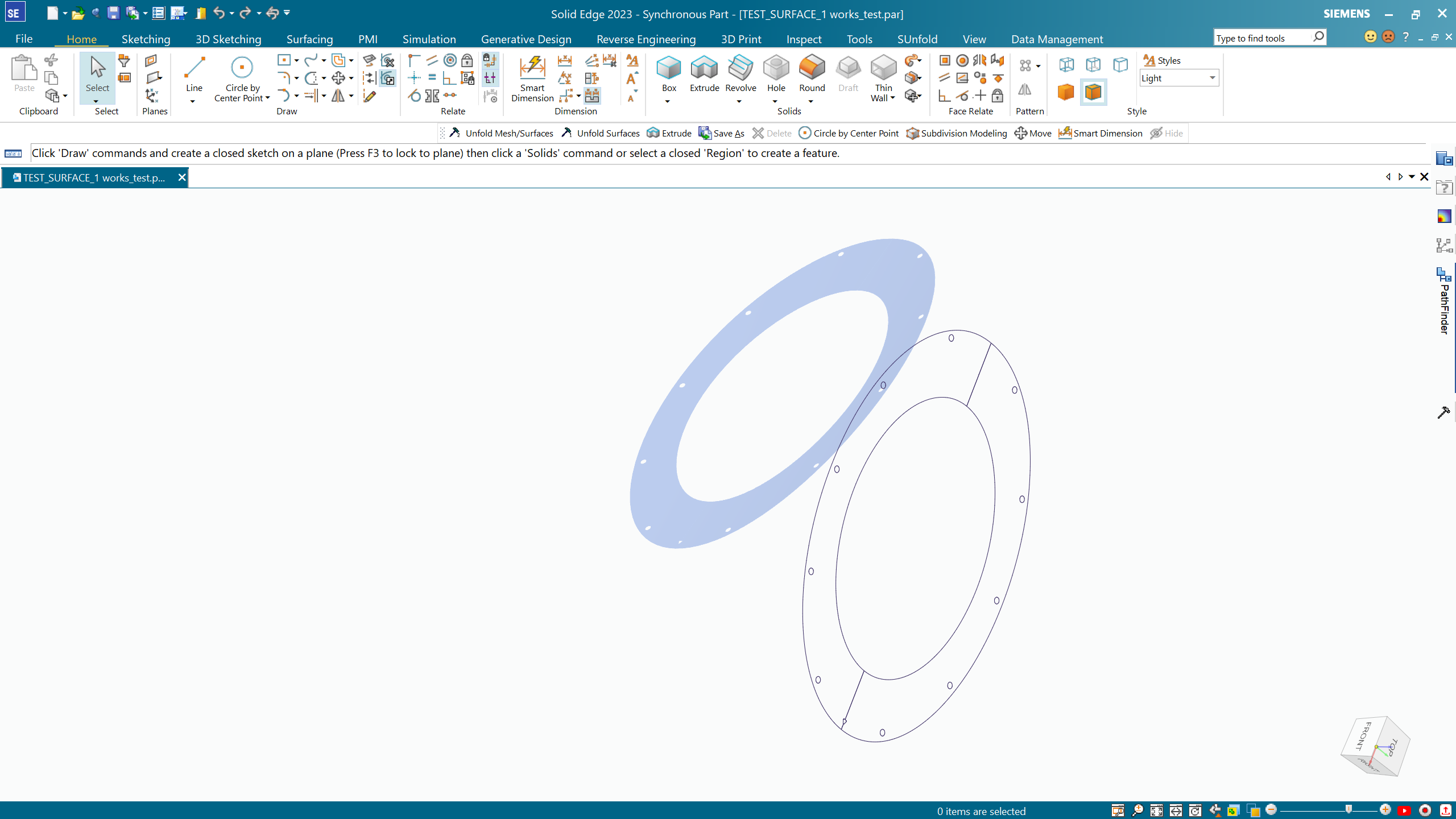
Task: Click the Round solids icon
Action: click(812, 68)
